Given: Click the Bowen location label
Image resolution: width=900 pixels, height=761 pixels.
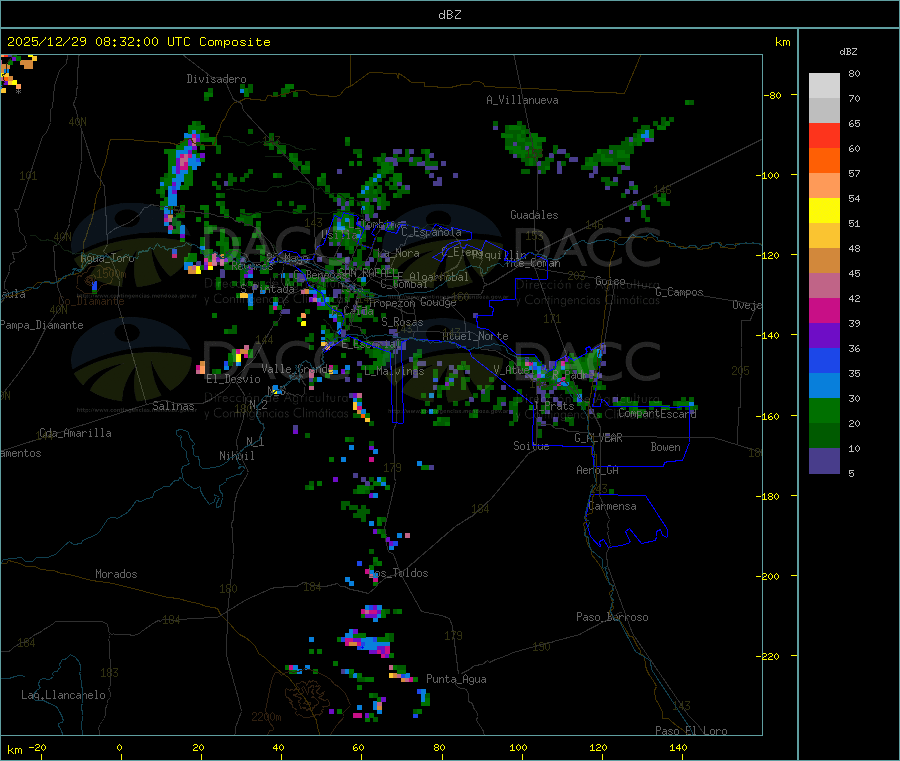Looking at the screenshot, I should [666, 447].
